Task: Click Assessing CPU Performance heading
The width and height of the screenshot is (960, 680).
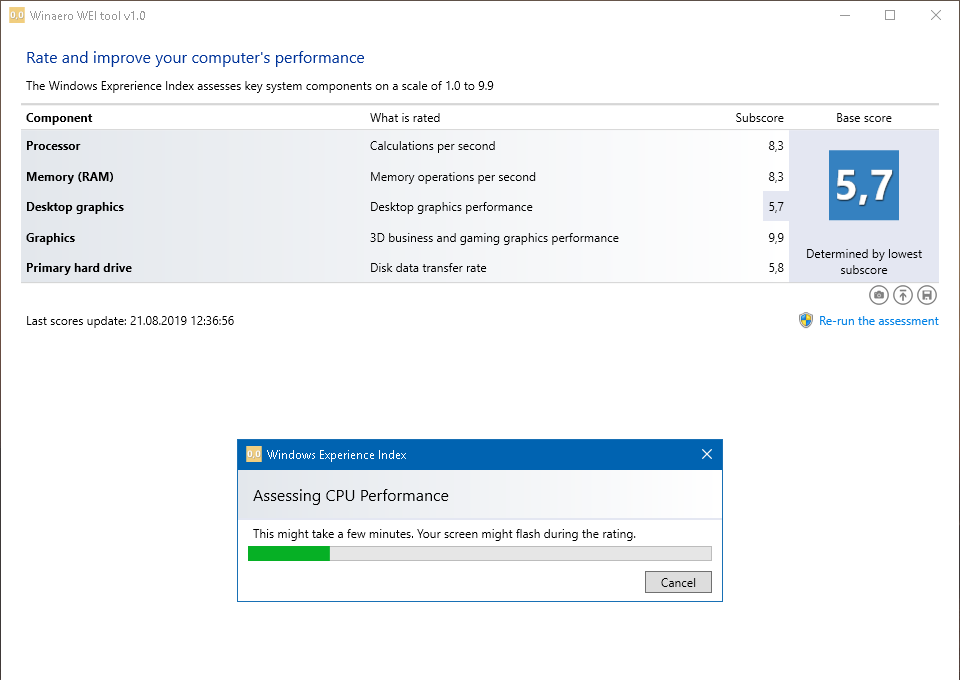Action: coord(351,495)
